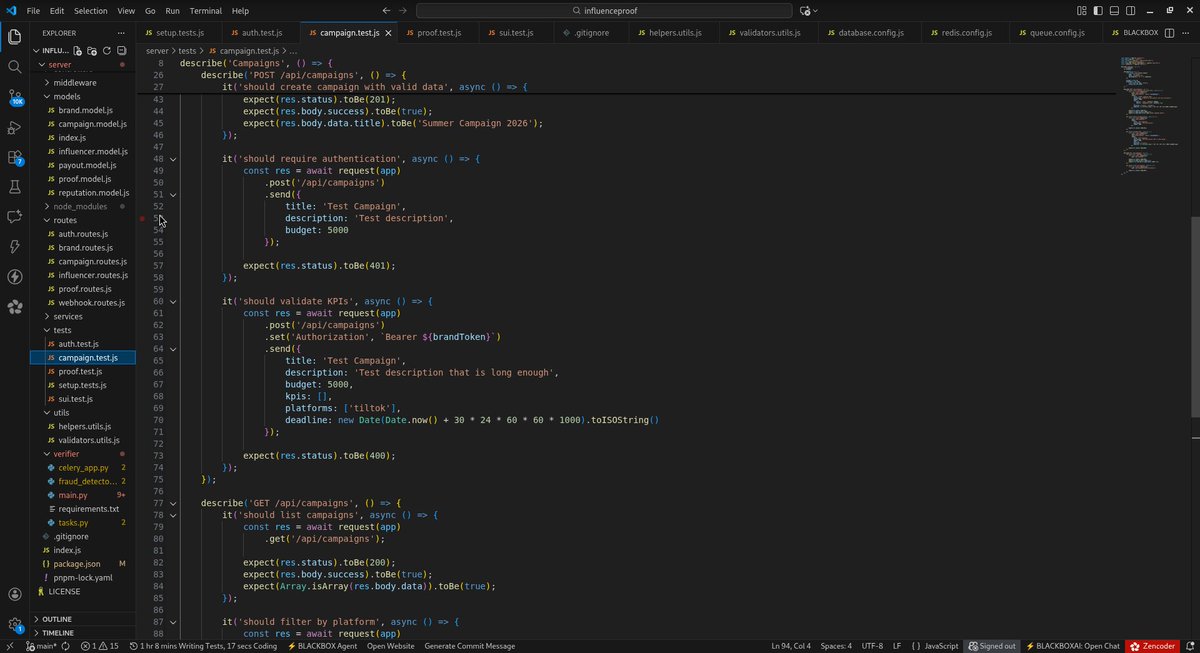Click Generate Commit Message in status bar
This screenshot has width=1200, height=653.
(x=470, y=646)
